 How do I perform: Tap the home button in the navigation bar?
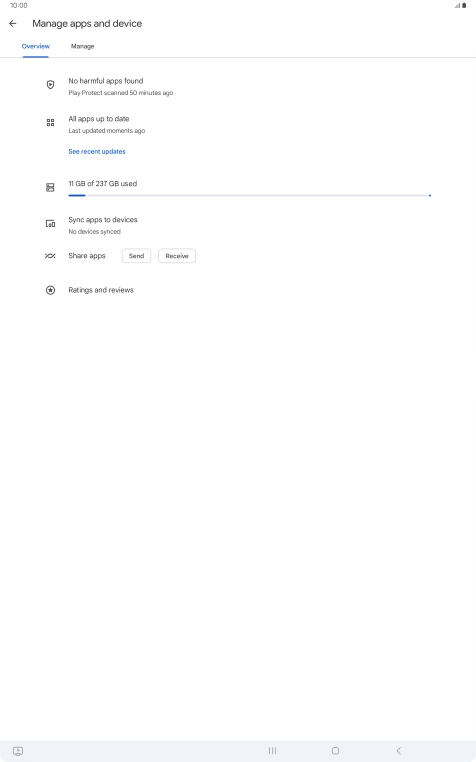pyautogui.click(x=335, y=751)
